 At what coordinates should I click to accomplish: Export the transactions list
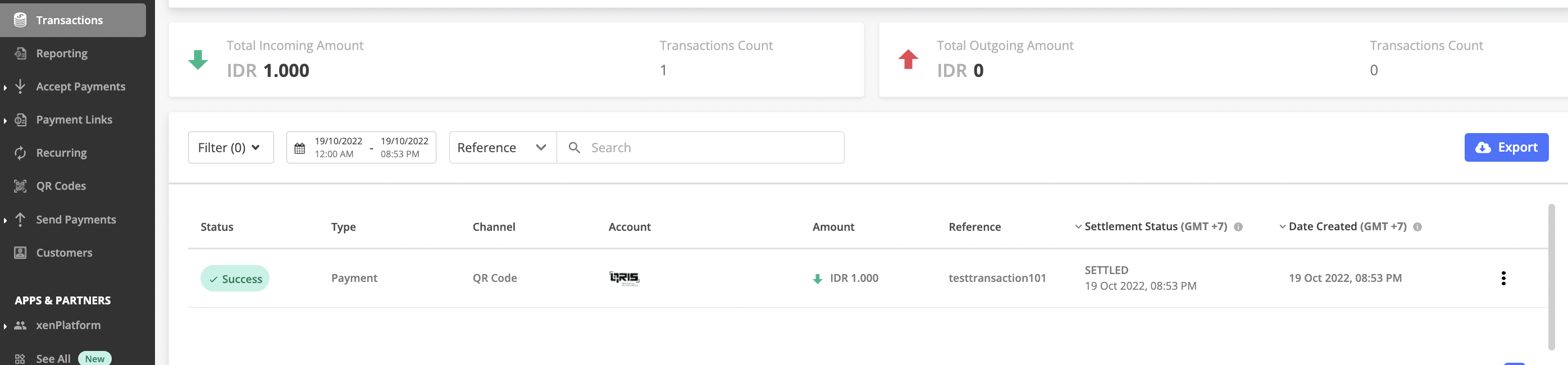1506,147
